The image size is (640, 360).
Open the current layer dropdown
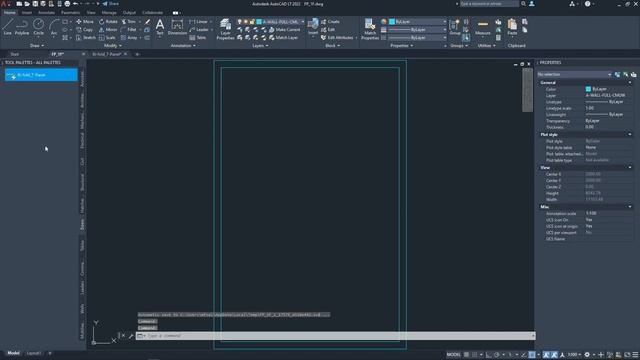(302, 22)
